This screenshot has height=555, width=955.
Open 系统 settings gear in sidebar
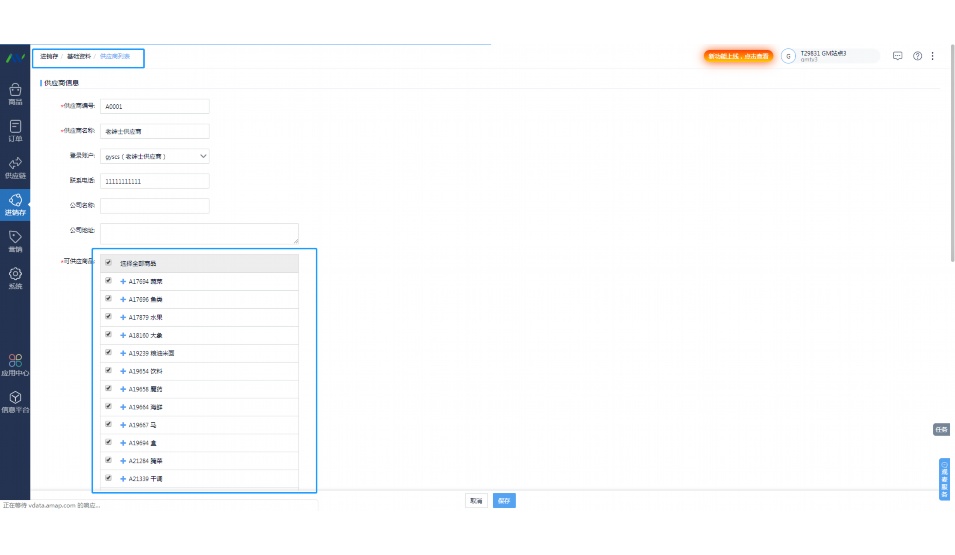click(x=15, y=277)
